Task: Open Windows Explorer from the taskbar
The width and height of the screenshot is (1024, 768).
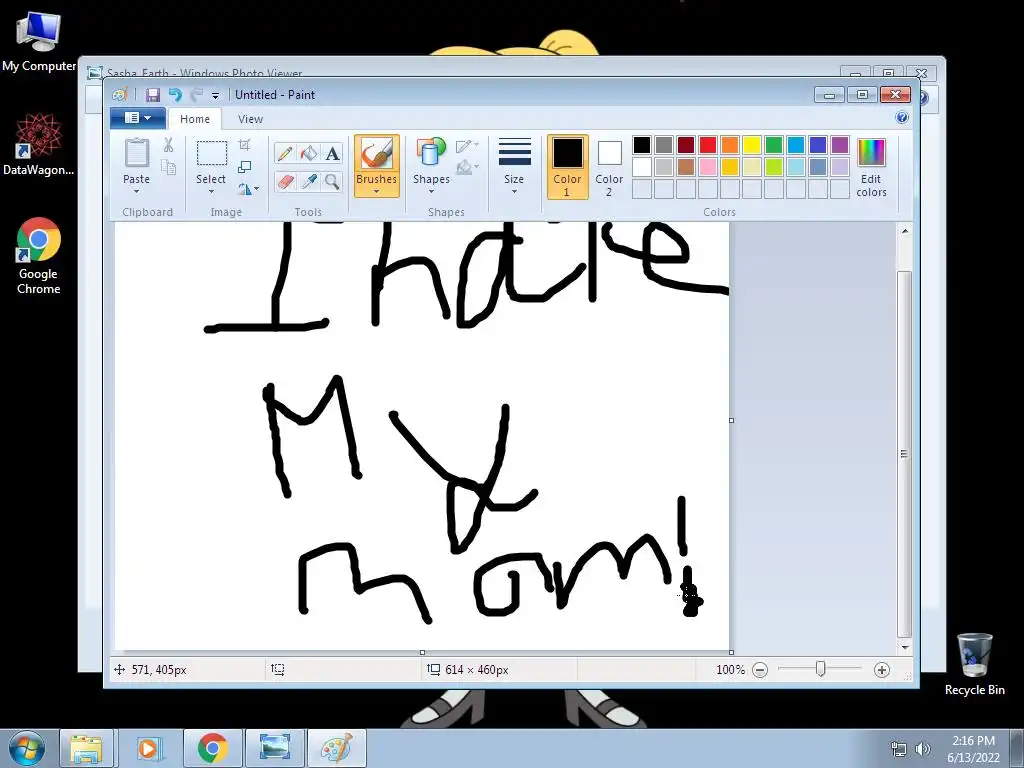Action: coord(86,749)
